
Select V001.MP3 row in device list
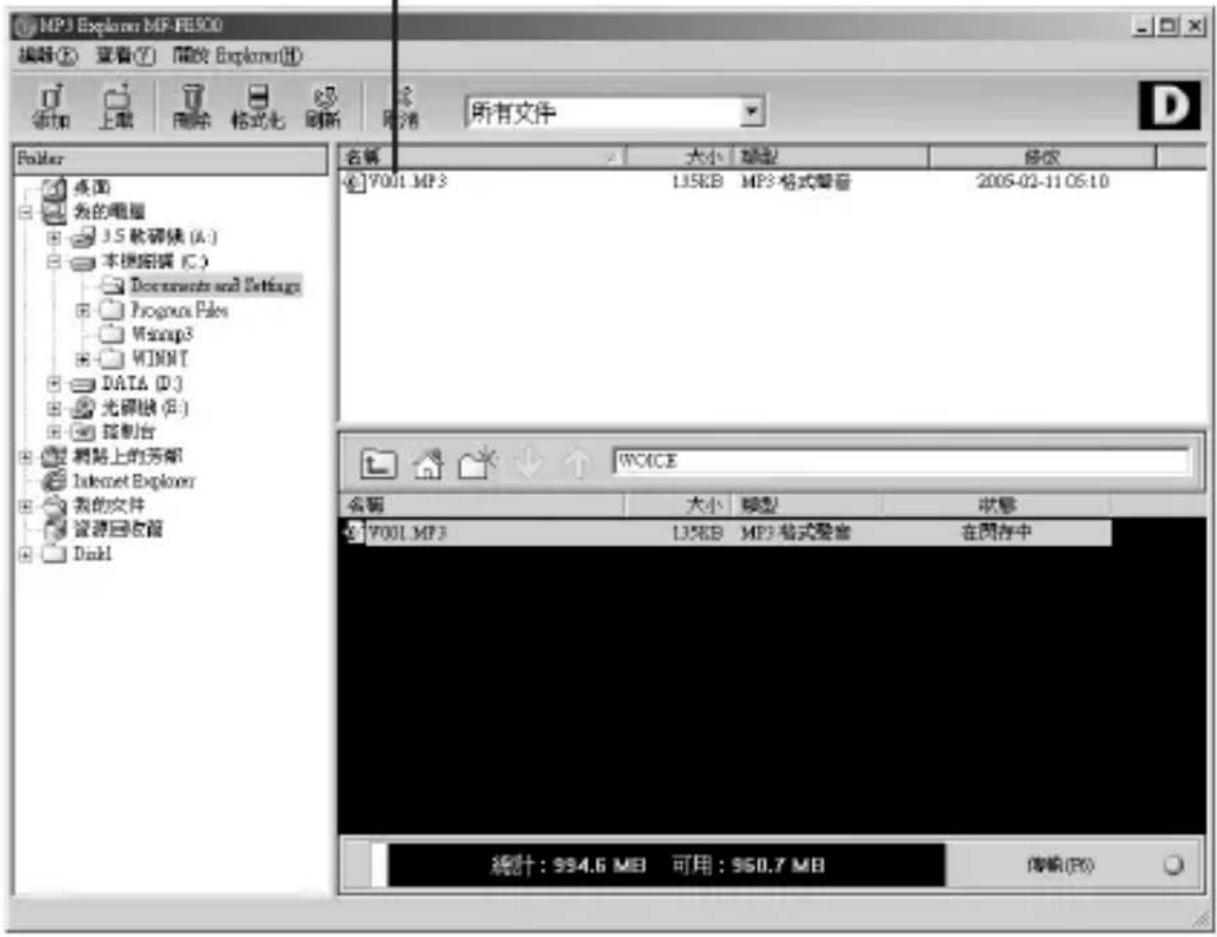point(726,532)
